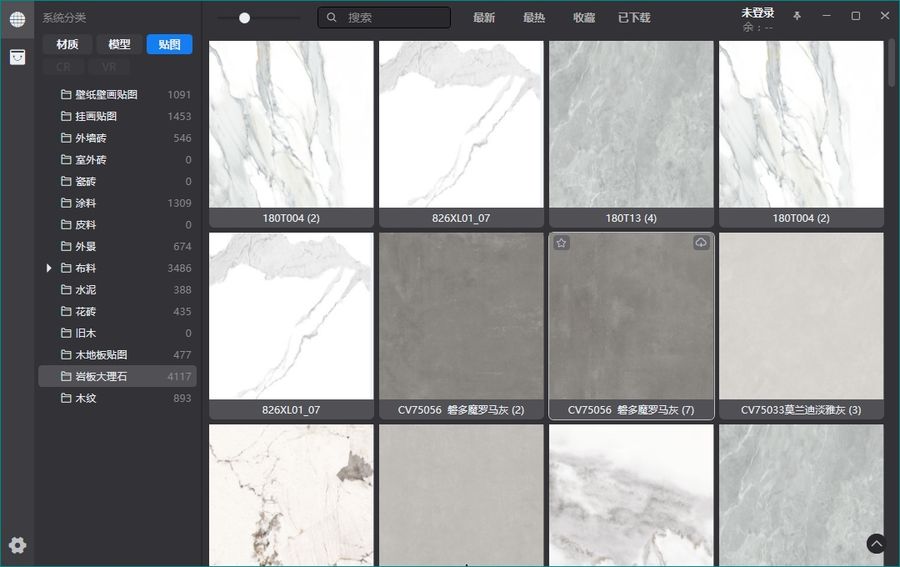The image size is (900, 567).
Task: Click folder icon of 木纹
Action: (66, 398)
